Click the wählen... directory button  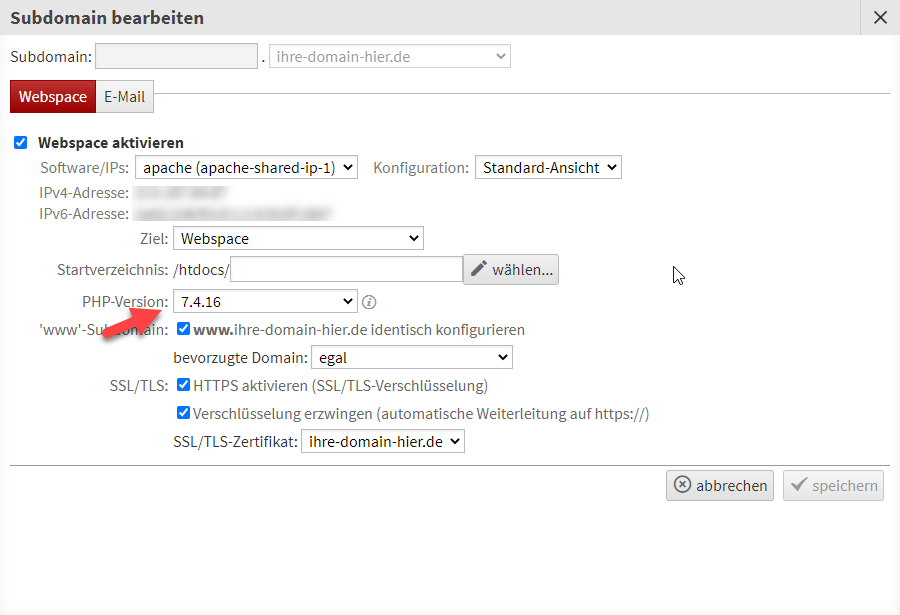pos(510,269)
